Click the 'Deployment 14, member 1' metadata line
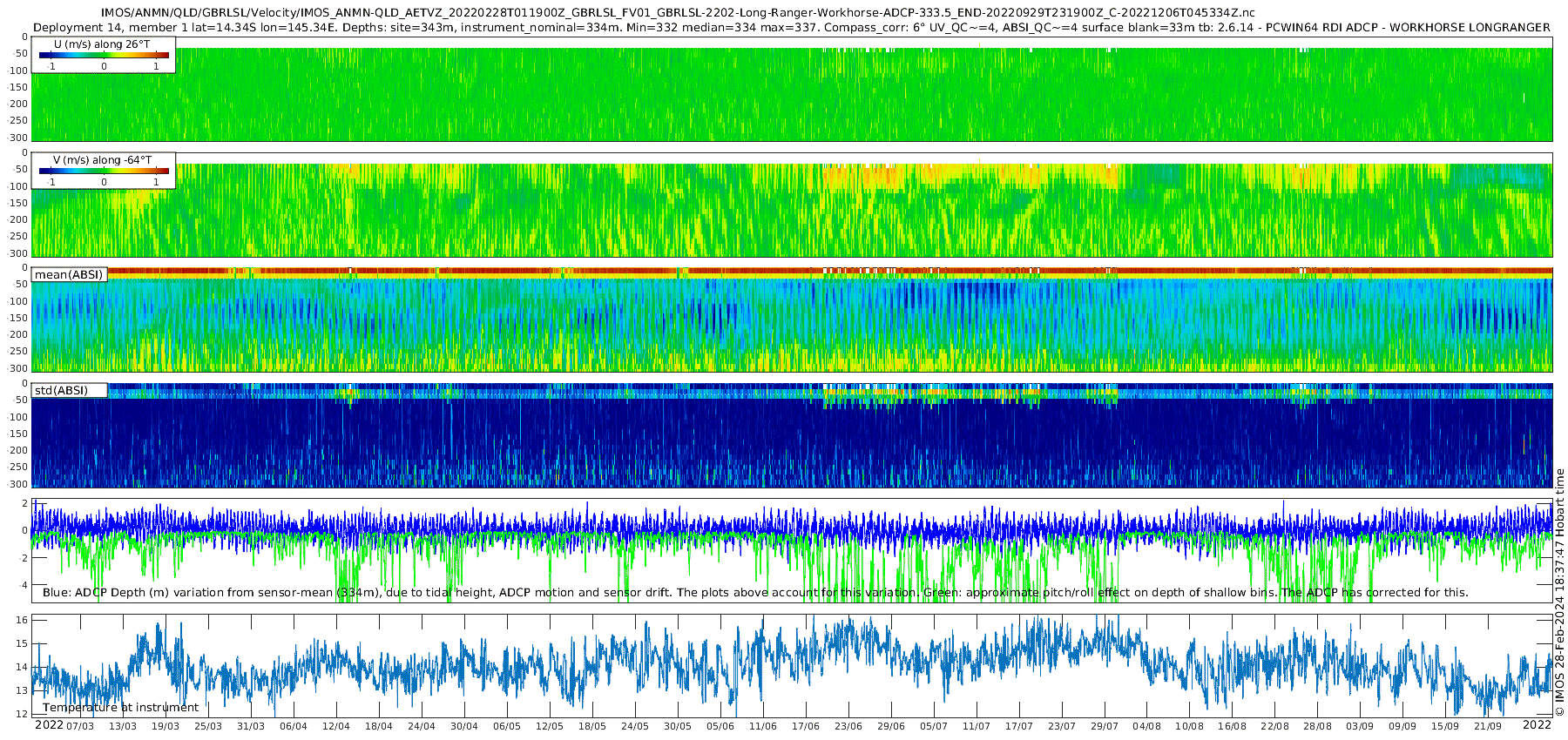The height and width of the screenshot is (740, 1568). [x=792, y=28]
